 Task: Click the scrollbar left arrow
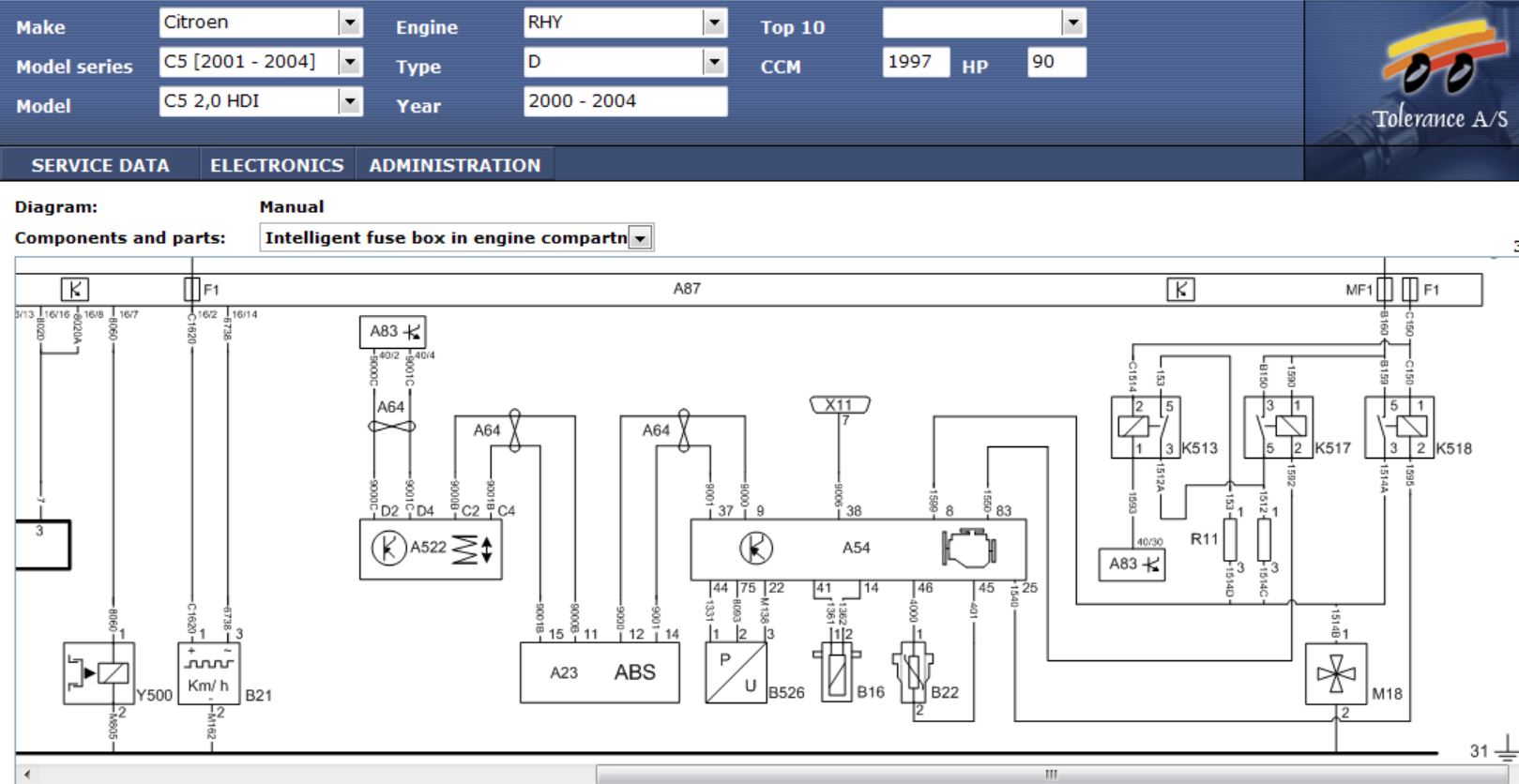click(x=26, y=775)
